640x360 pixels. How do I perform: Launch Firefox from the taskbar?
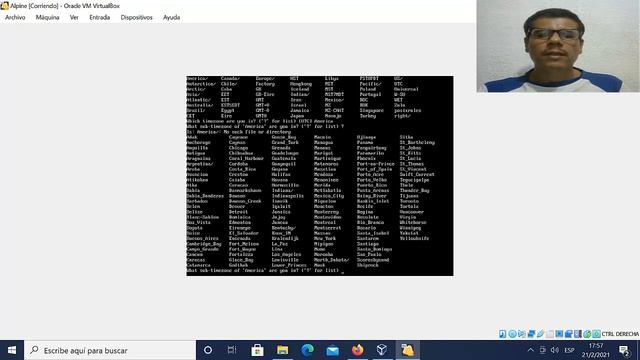(x=357, y=350)
